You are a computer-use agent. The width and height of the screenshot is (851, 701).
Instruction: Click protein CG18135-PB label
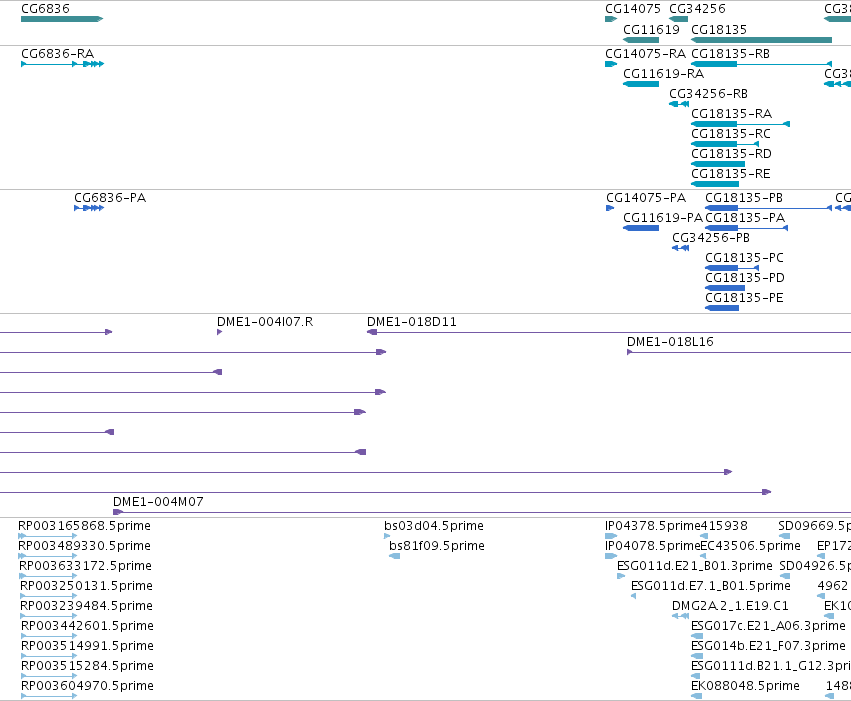click(744, 198)
